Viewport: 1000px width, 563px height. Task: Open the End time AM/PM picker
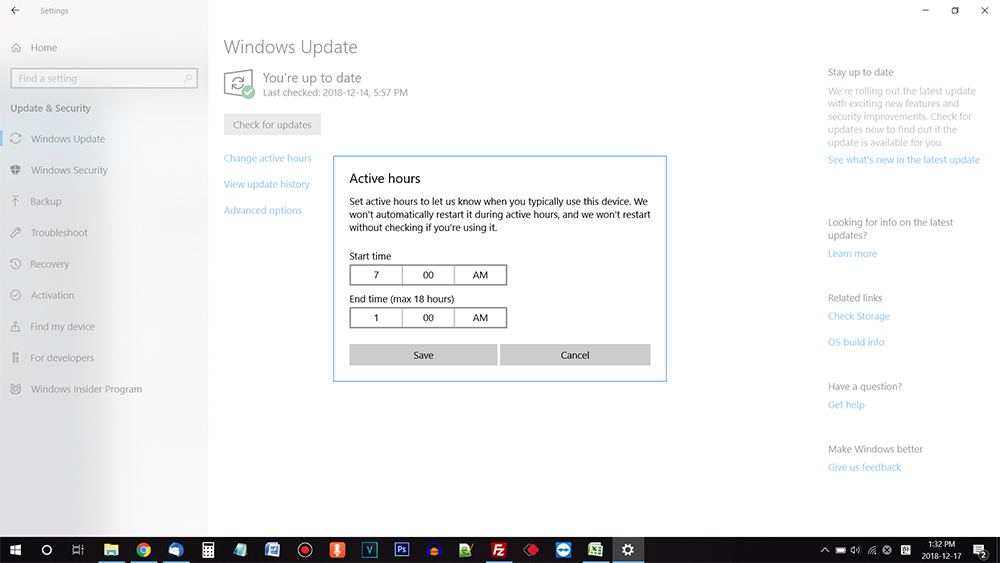coord(480,318)
